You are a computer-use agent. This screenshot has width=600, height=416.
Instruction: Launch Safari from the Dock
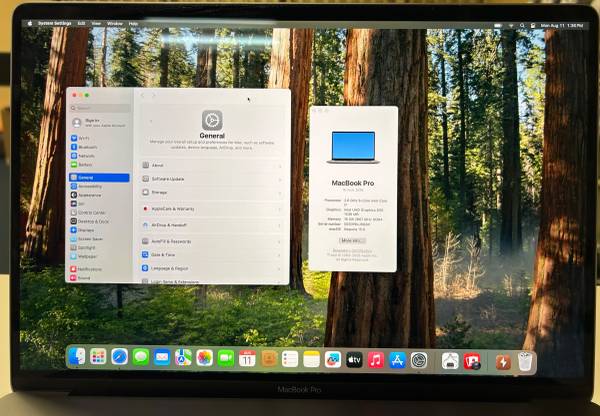[x=120, y=358]
